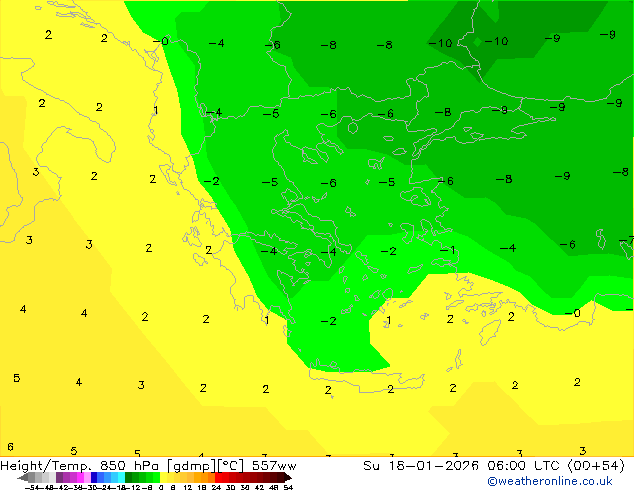634x490 pixels.
Task: Pick the bright yellow swatch after green
Action: pos(163,477)
